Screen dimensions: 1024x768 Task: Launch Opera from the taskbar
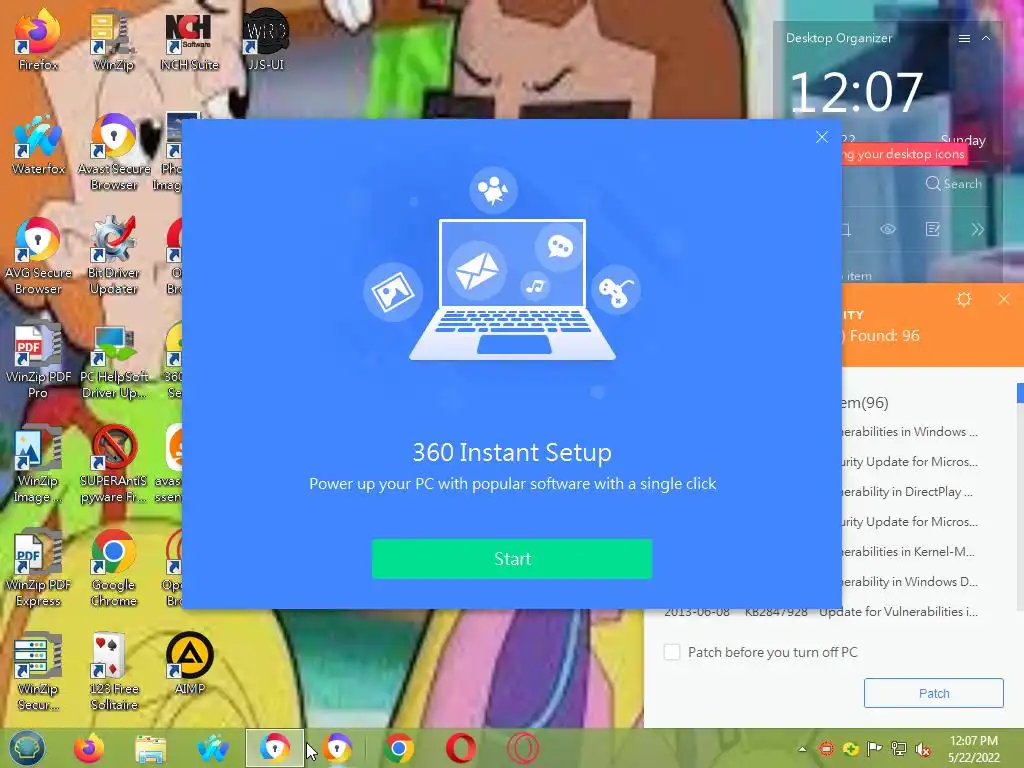click(460, 748)
